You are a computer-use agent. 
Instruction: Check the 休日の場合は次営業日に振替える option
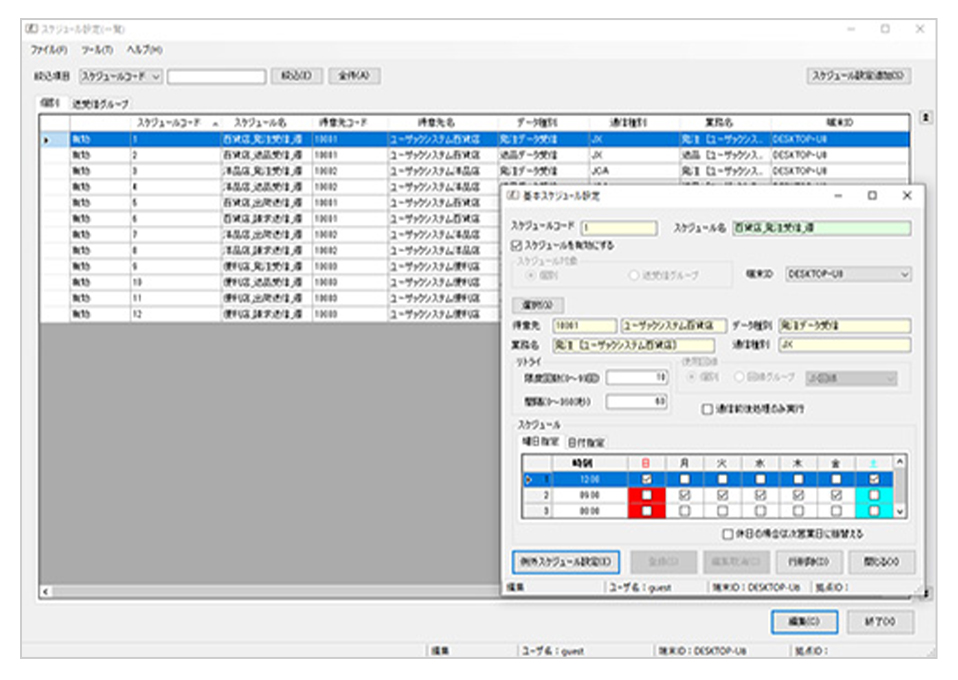[x=727, y=534]
